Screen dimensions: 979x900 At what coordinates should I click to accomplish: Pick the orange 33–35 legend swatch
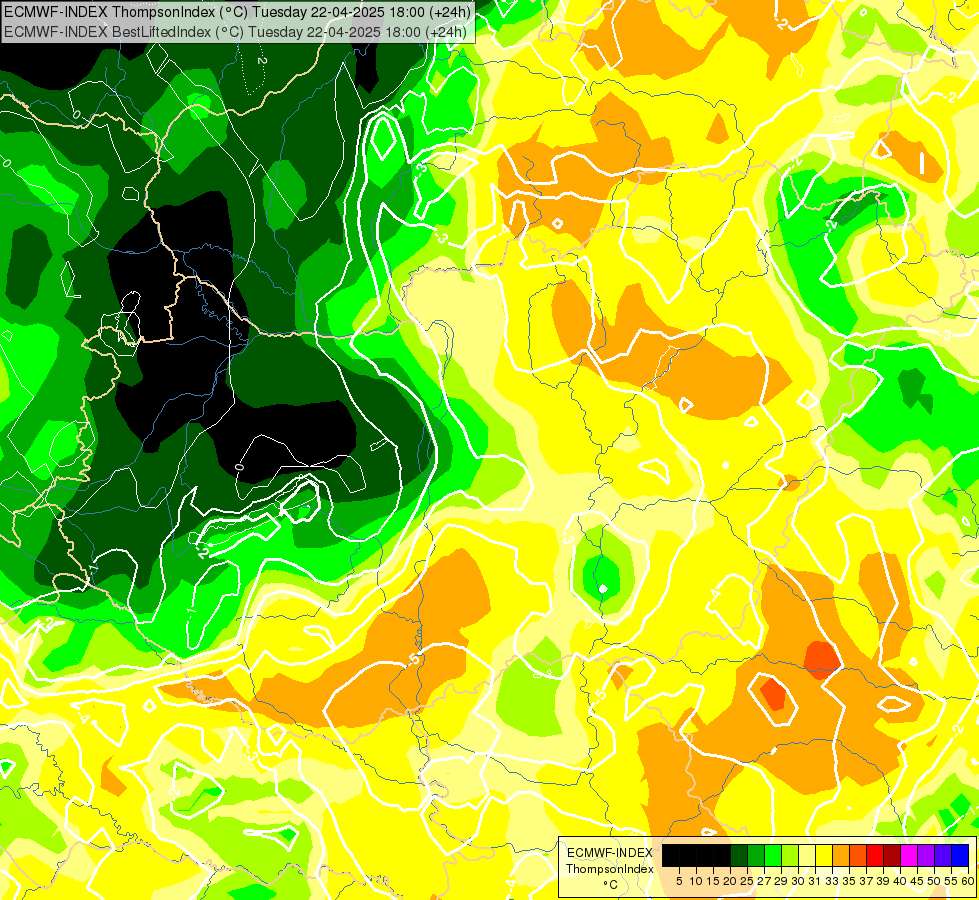(x=841, y=855)
